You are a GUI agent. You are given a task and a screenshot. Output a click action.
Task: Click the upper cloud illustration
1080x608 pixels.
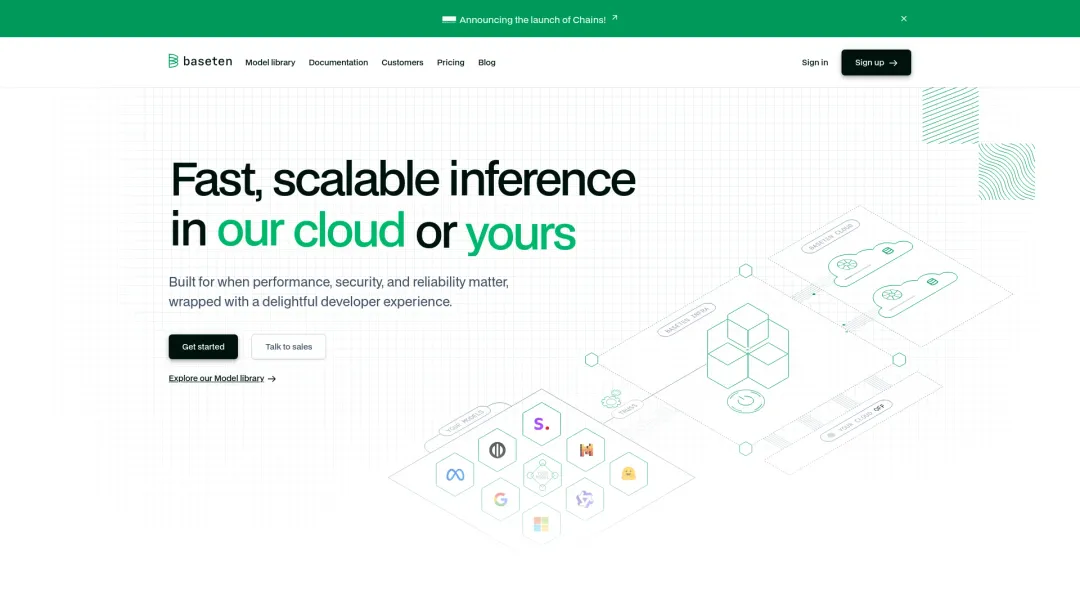pyautogui.click(x=871, y=262)
